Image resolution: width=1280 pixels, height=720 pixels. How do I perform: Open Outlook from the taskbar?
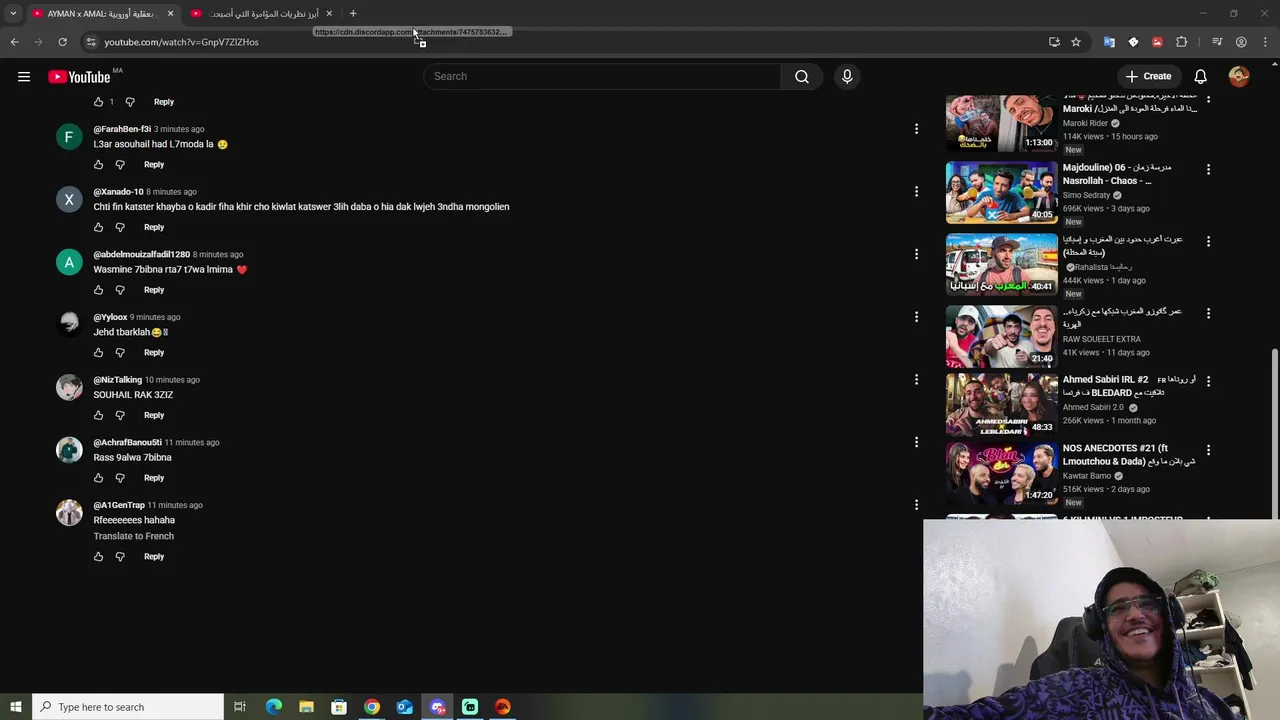coord(405,707)
